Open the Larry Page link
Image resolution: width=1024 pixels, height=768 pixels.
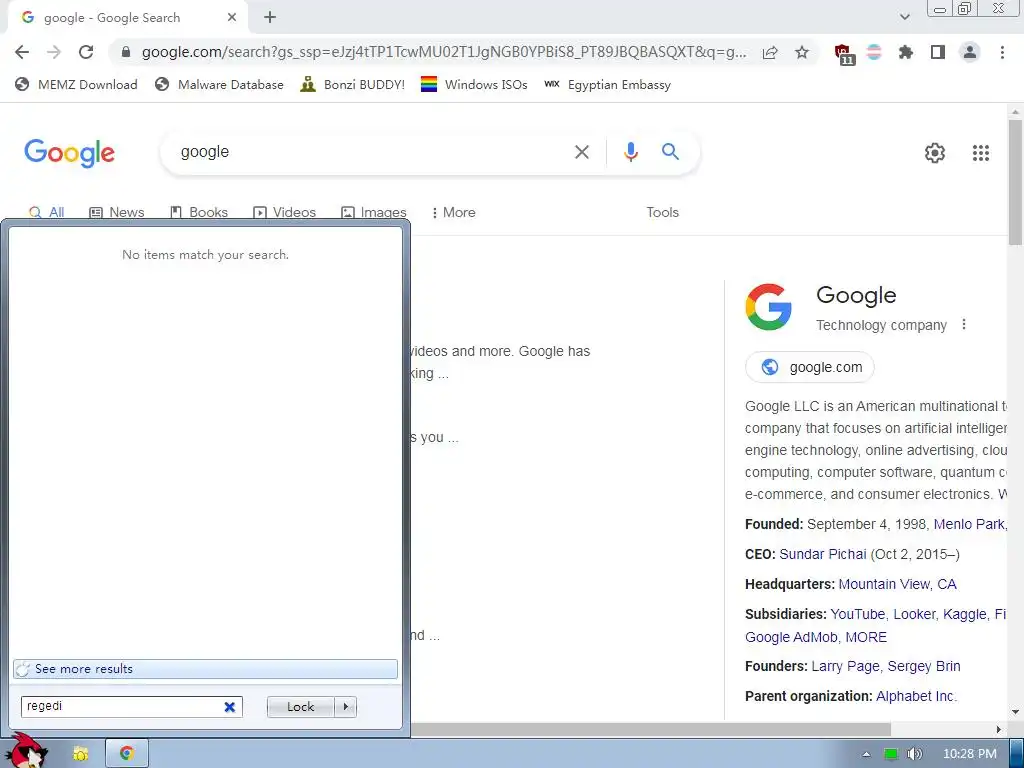(845, 666)
